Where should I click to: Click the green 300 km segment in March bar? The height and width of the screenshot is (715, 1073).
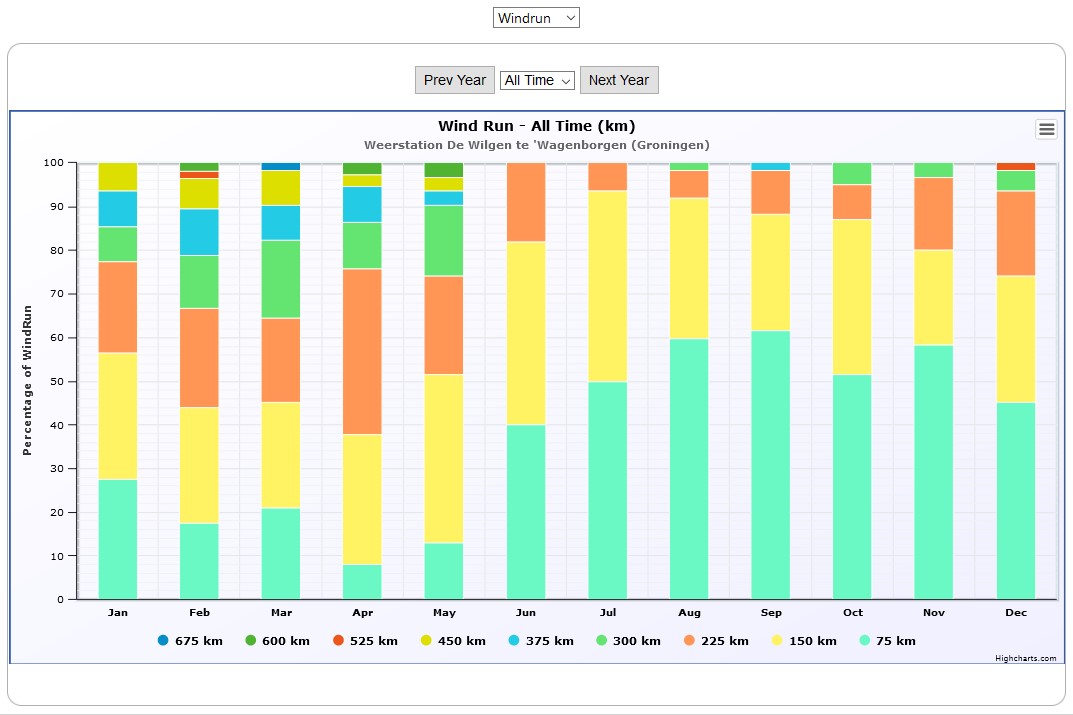click(x=281, y=279)
